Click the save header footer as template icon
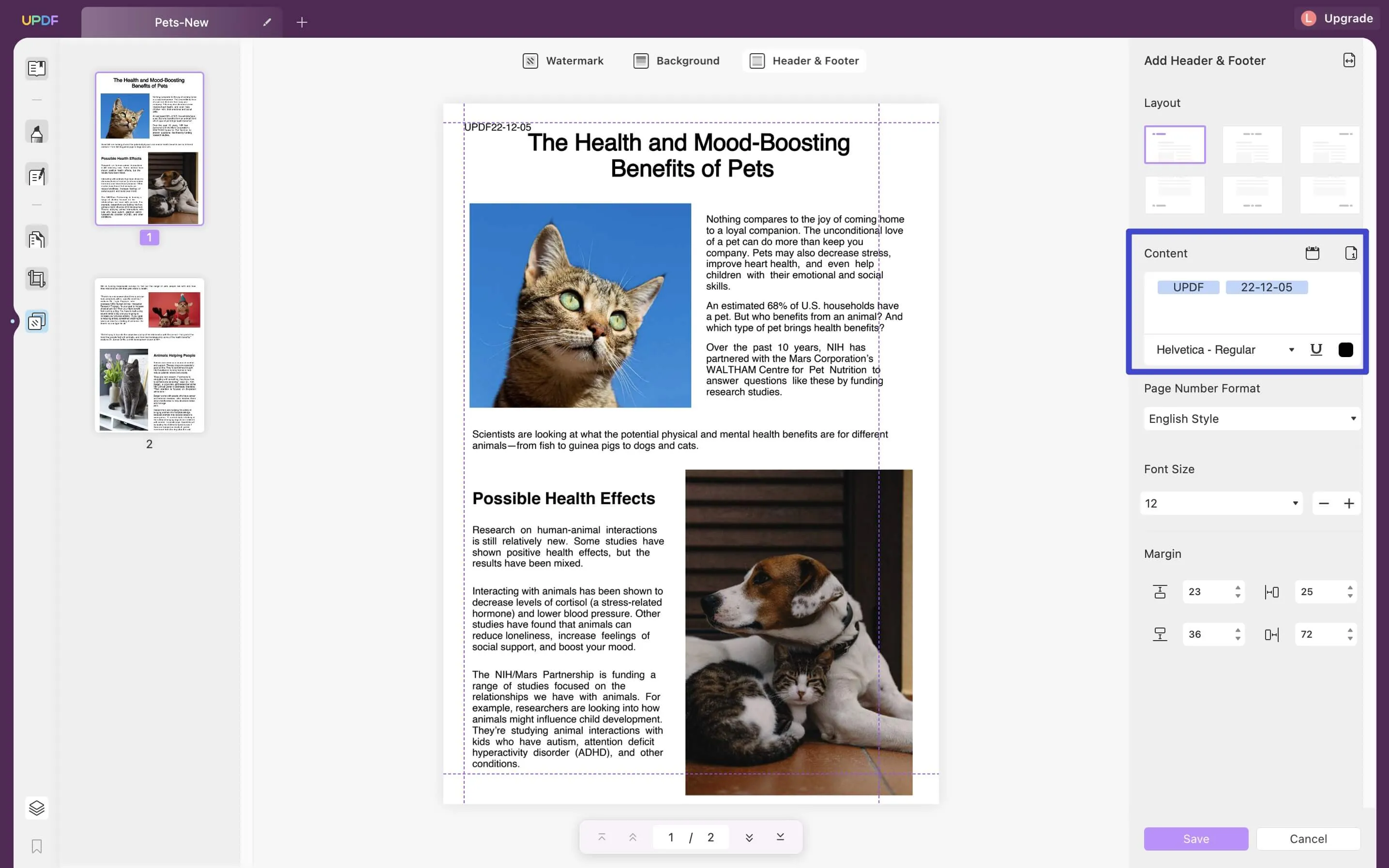The image size is (1389, 868). 1349,60
